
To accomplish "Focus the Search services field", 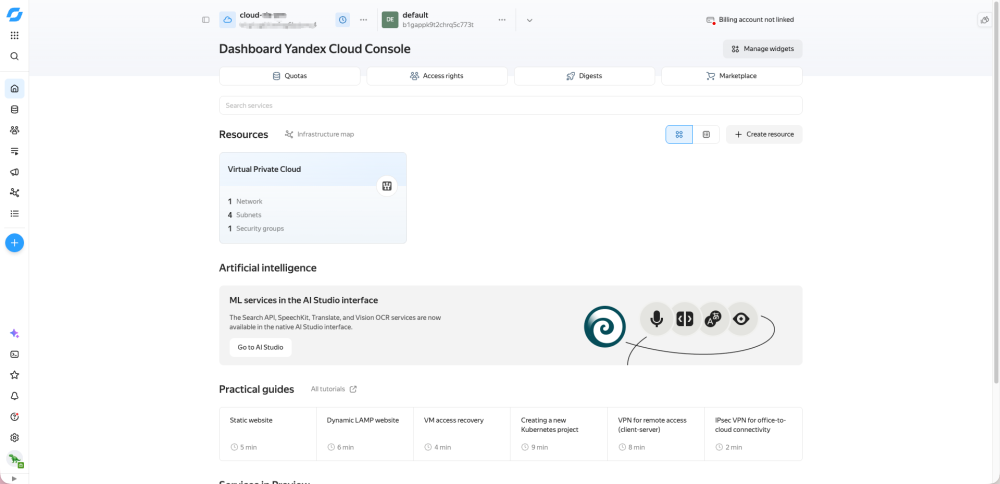I will tap(510, 105).
